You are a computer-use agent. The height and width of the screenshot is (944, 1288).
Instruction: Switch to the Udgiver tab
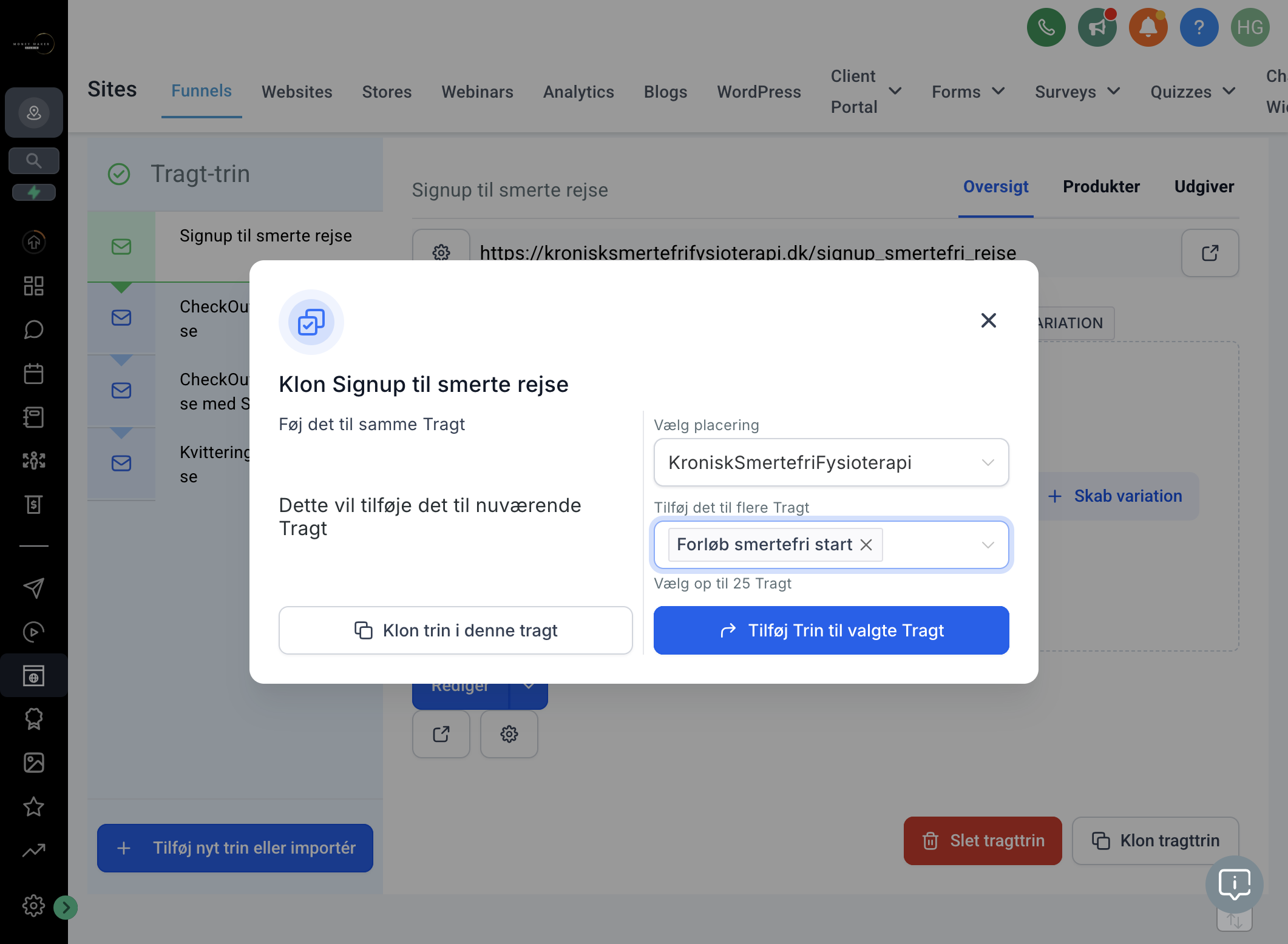[1204, 186]
